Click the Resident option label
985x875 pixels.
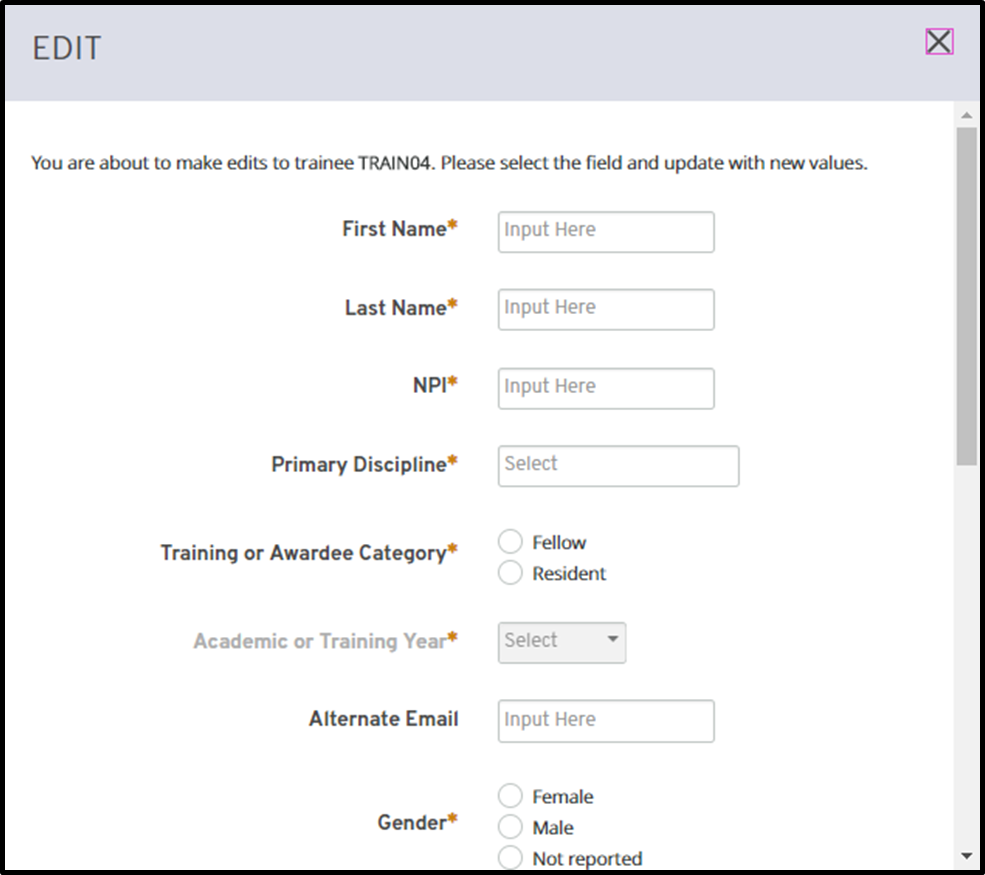pyautogui.click(x=569, y=574)
